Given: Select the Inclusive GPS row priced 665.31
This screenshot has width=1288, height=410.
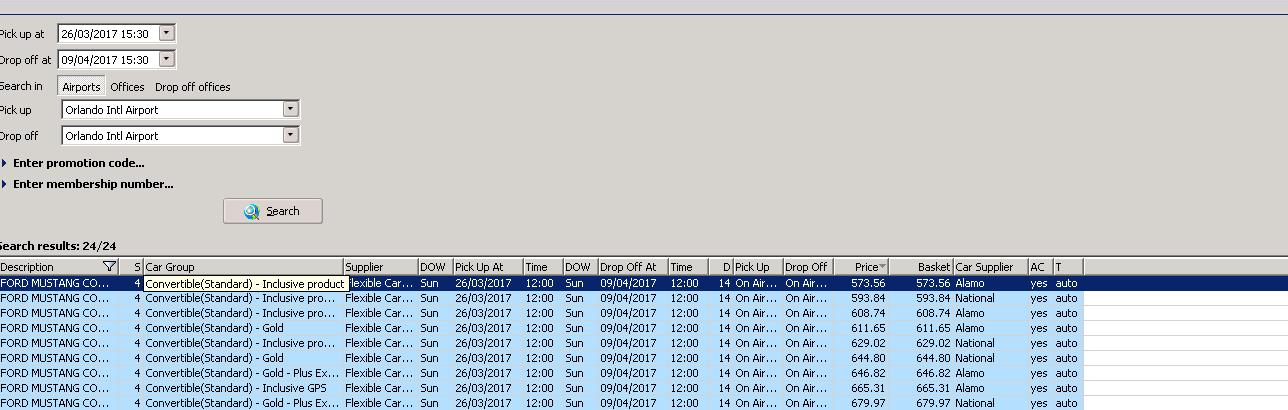Looking at the screenshot, I should [542, 388].
